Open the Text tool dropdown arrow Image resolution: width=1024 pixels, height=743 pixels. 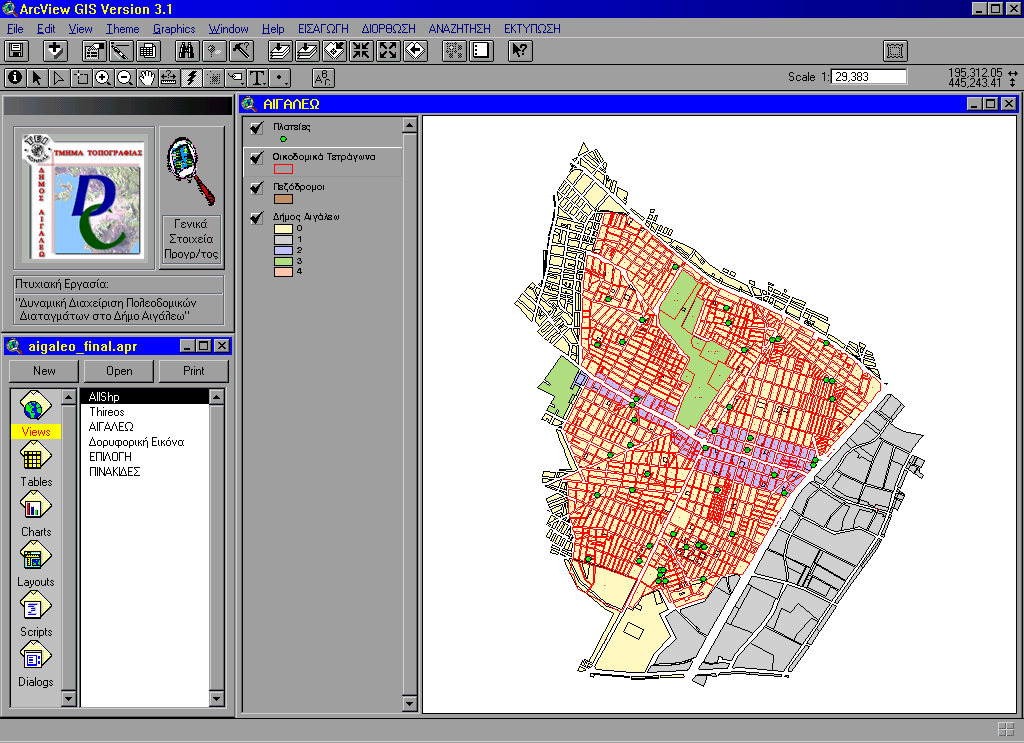264,82
